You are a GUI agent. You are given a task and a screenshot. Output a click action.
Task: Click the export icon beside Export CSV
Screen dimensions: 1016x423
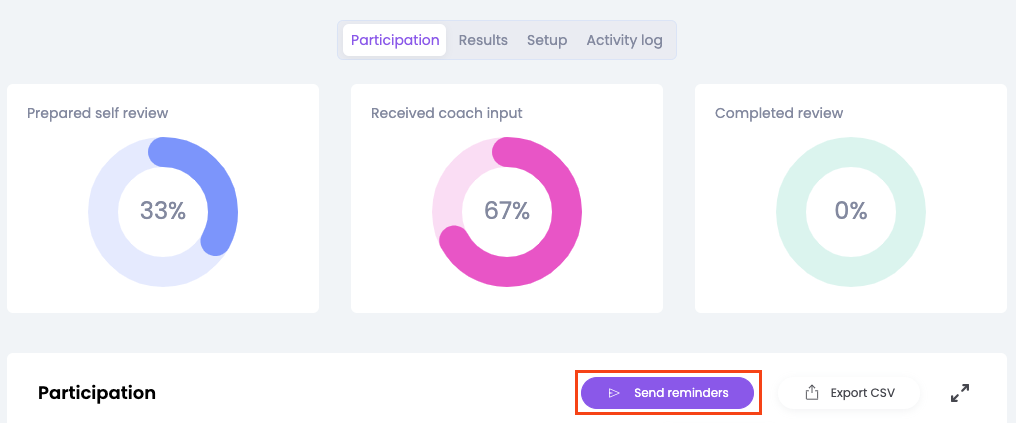click(812, 393)
